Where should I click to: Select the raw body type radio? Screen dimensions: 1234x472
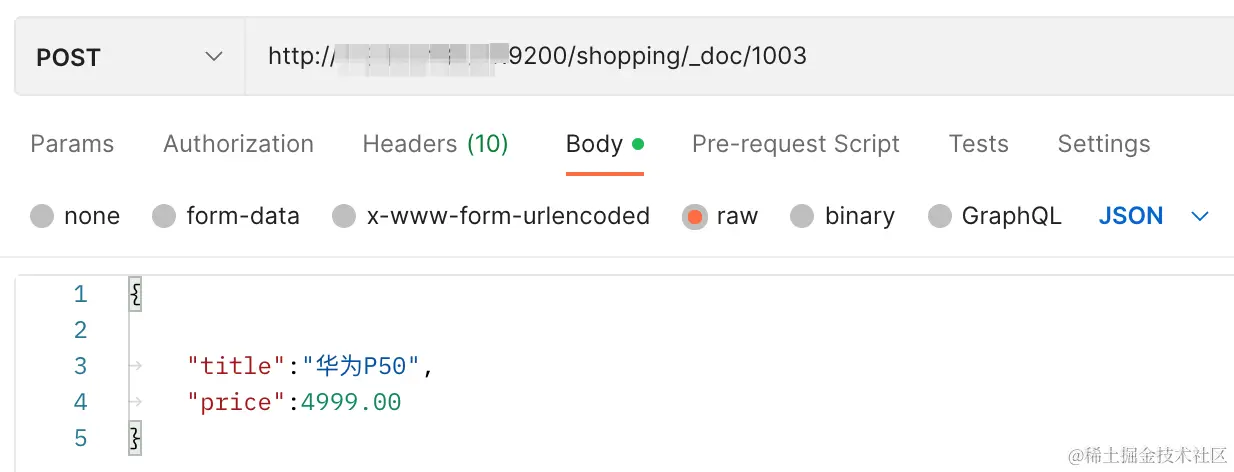694,216
